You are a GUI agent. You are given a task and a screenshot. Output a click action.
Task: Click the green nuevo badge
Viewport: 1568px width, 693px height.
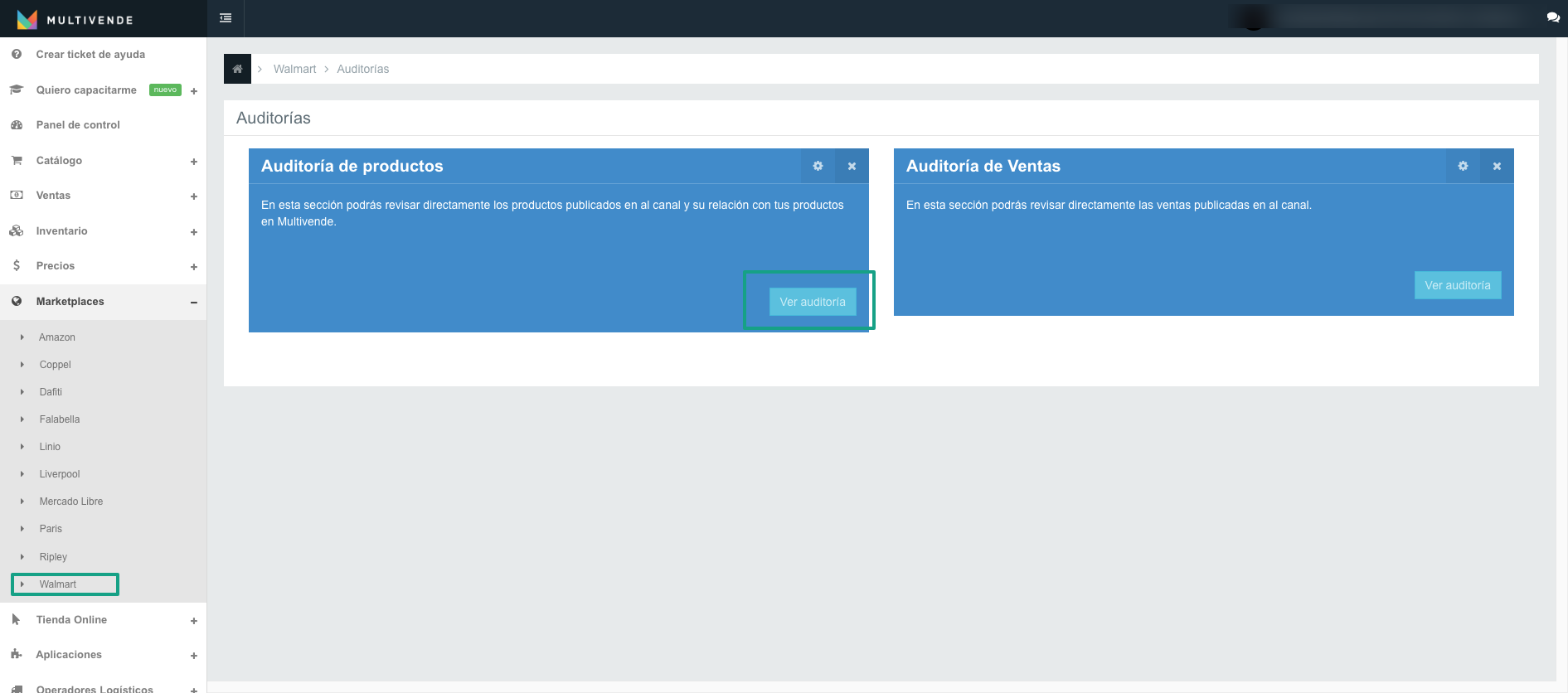click(x=165, y=90)
